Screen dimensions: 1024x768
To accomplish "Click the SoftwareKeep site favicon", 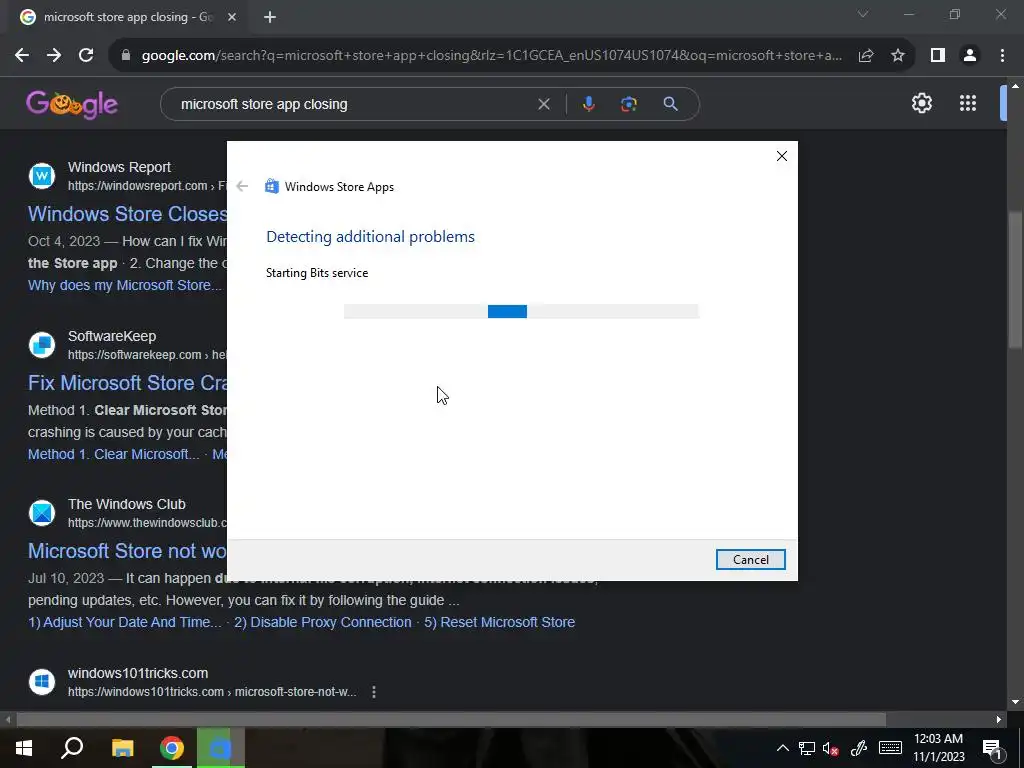I will pyautogui.click(x=42, y=345).
